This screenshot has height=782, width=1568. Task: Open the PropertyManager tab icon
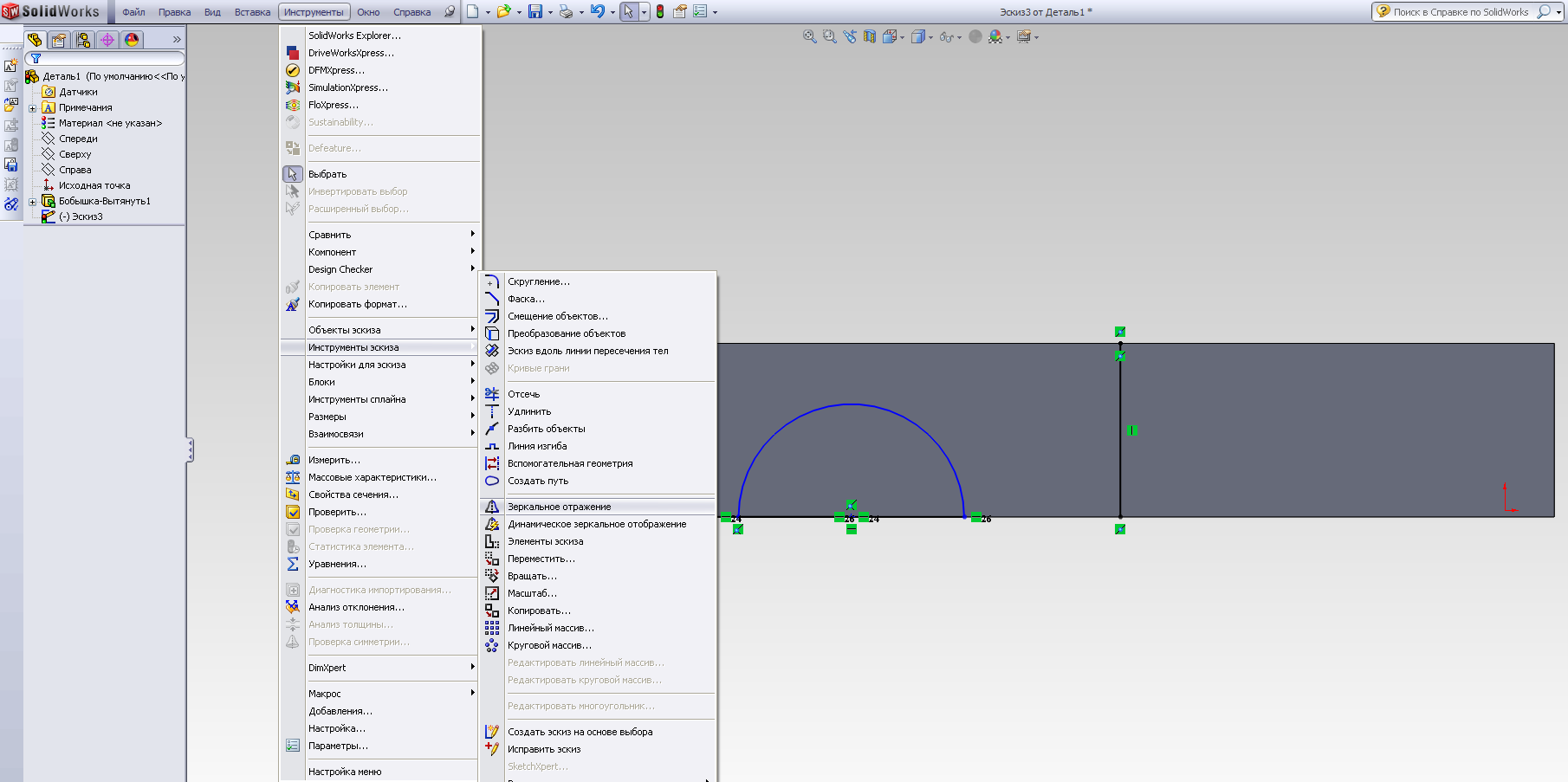[x=59, y=40]
